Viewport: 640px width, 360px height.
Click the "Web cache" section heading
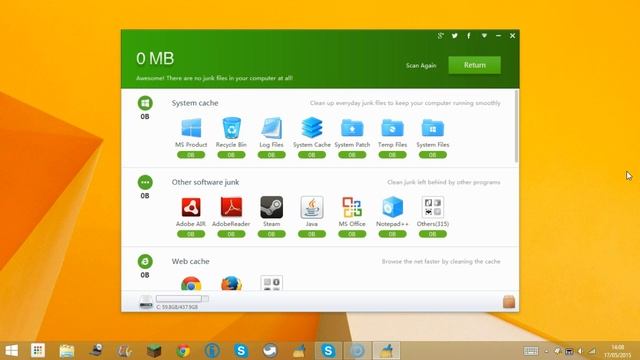pyautogui.click(x=191, y=261)
